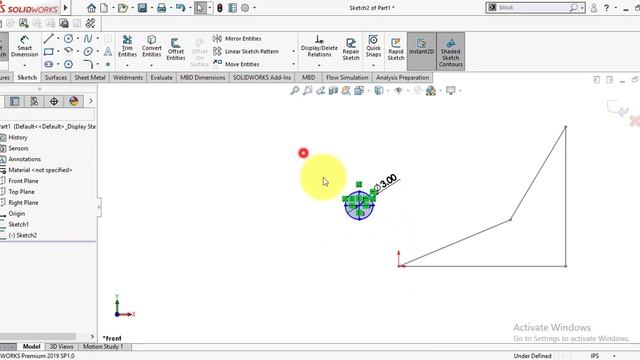This screenshot has height=360, width=640.
Task: Switch to the Weldments tab
Action: [x=128, y=78]
